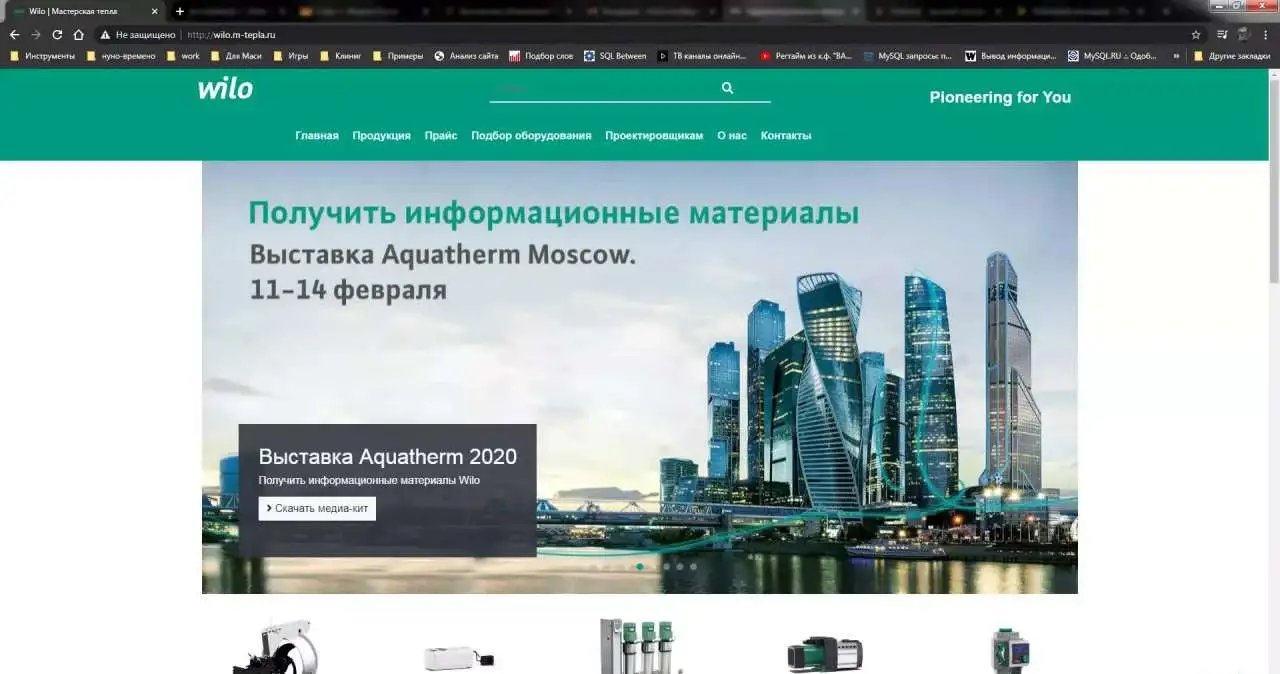Open the browser home page icon

click(79, 34)
